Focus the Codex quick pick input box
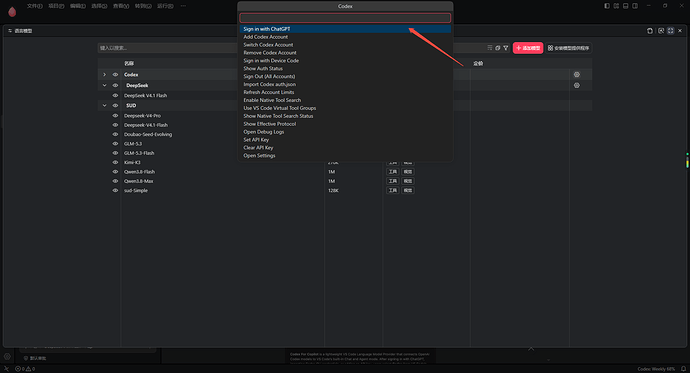690x373 pixels. click(x=345, y=18)
